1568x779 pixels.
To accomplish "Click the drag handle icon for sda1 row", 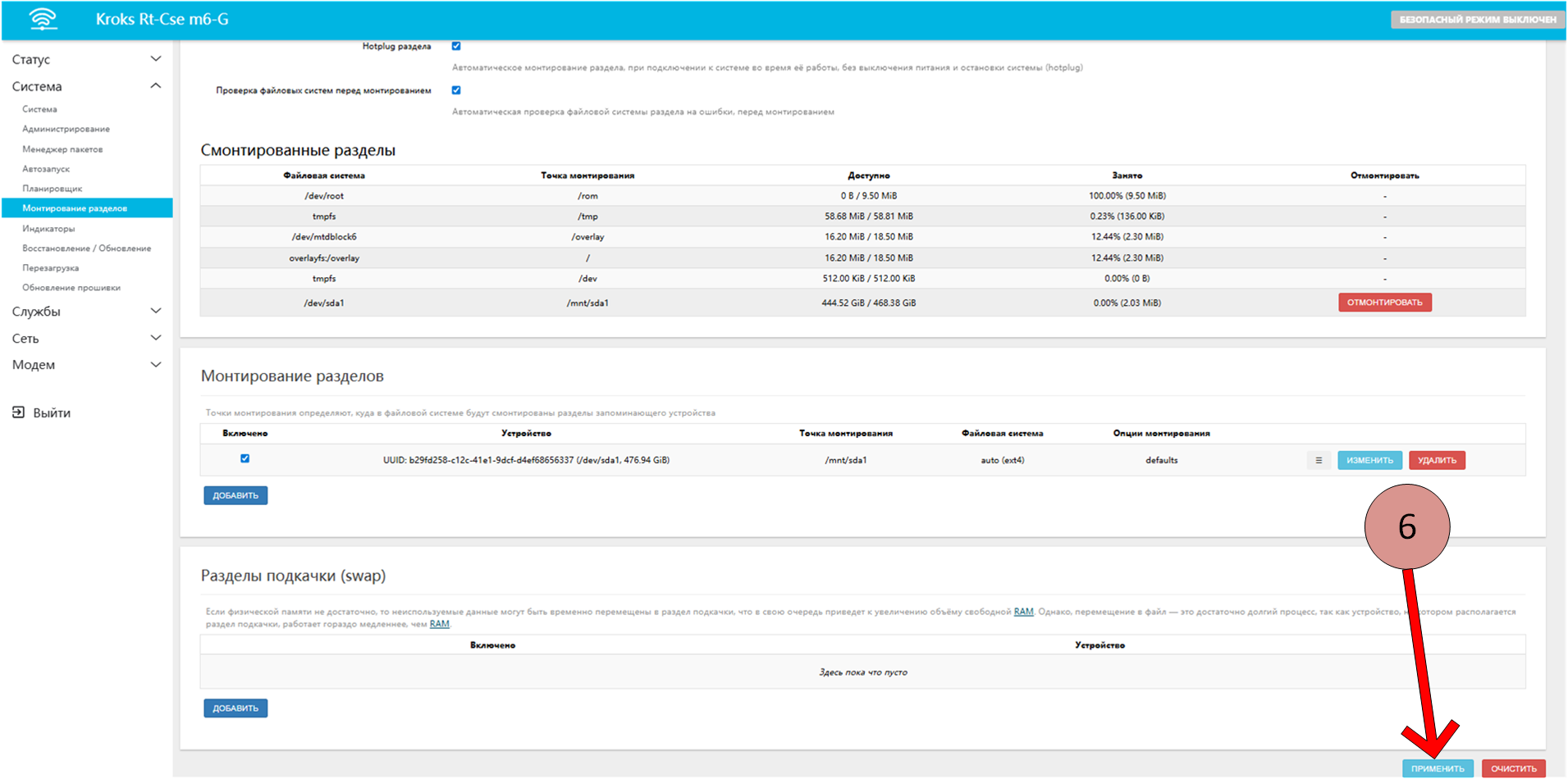I will pyautogui.click(x=1319, y=461).
